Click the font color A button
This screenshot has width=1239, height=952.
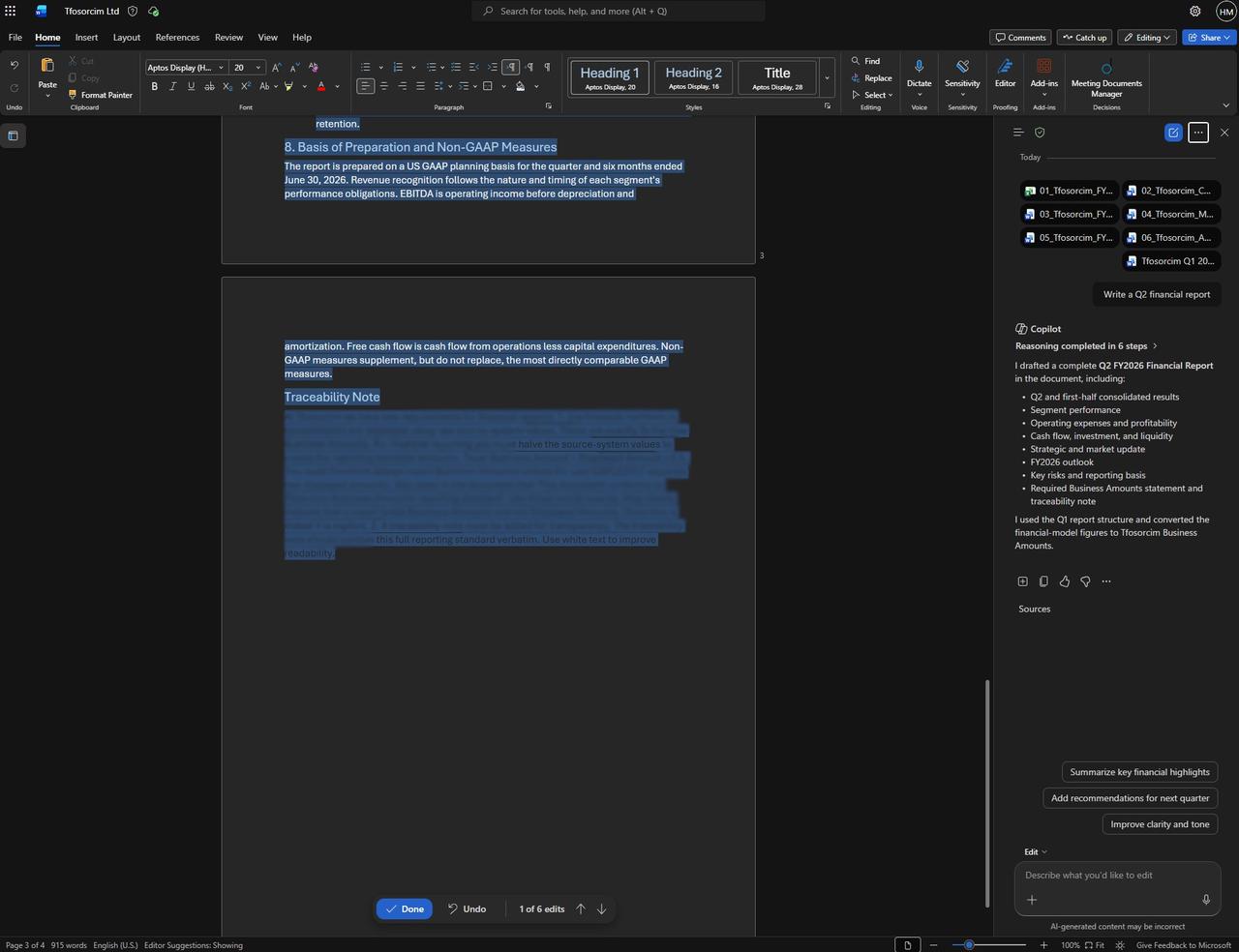click(x=321, y=86)
